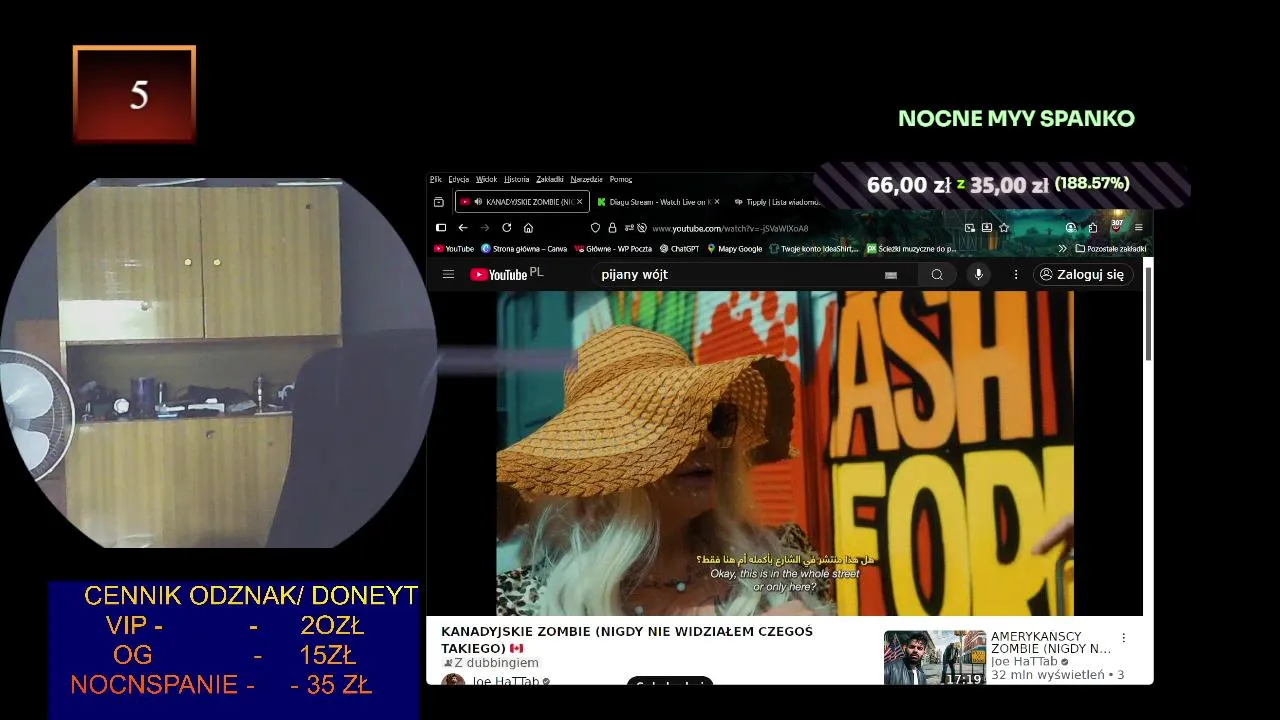The image size is (1280, 720).
Task: Open AMERYKANSCY ZOMBIE suggested video thumbnail
Action: pyautogui.click(x=935, y=657)
